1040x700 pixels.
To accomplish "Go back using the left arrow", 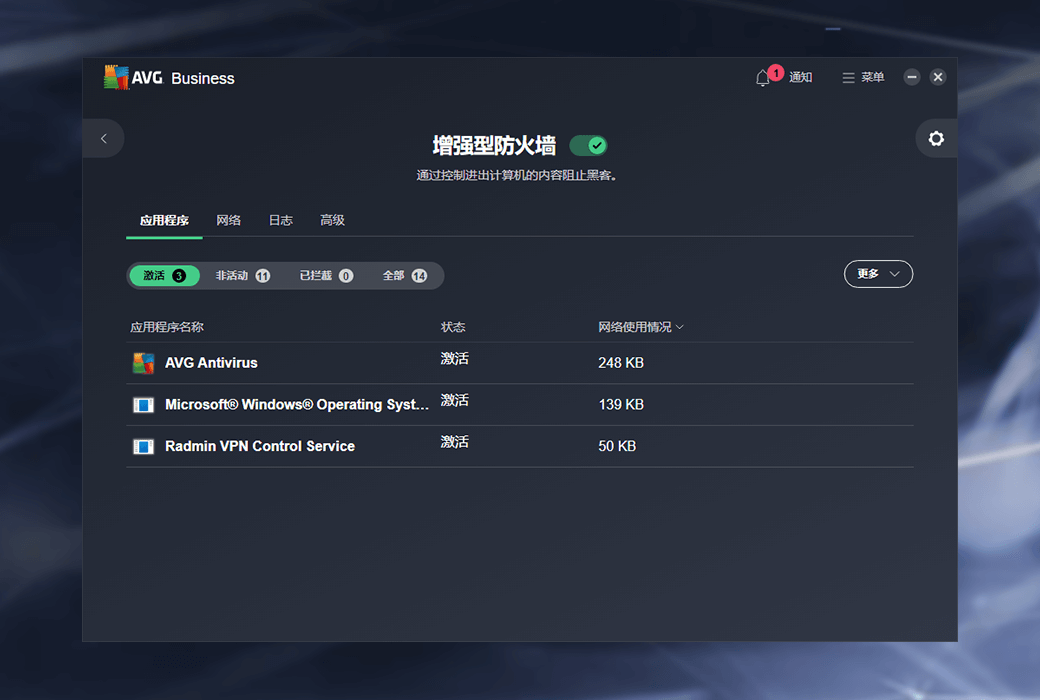I will coord(104,139).
